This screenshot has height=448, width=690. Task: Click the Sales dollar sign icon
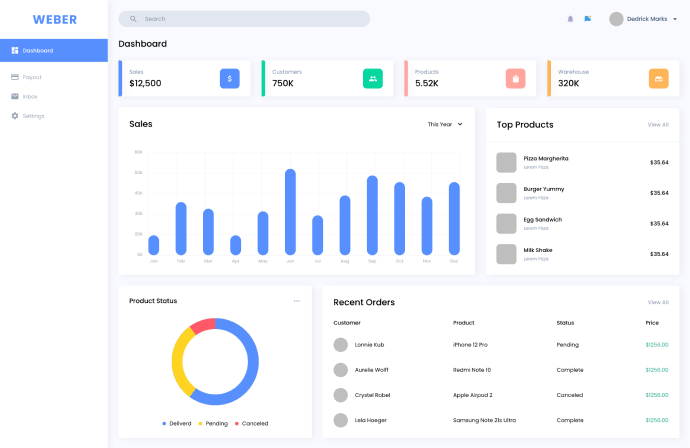click(230, 78)
